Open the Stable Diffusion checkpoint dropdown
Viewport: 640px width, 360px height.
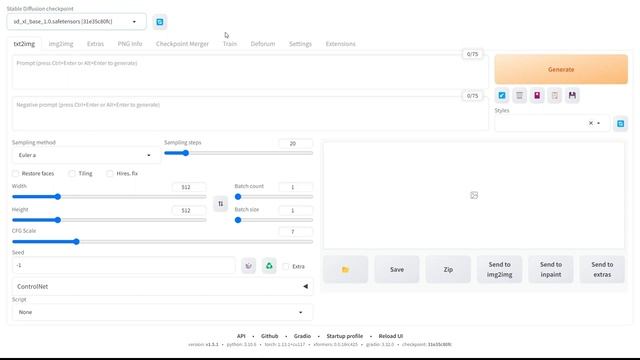pyautogui.click(x=76, y=22)
